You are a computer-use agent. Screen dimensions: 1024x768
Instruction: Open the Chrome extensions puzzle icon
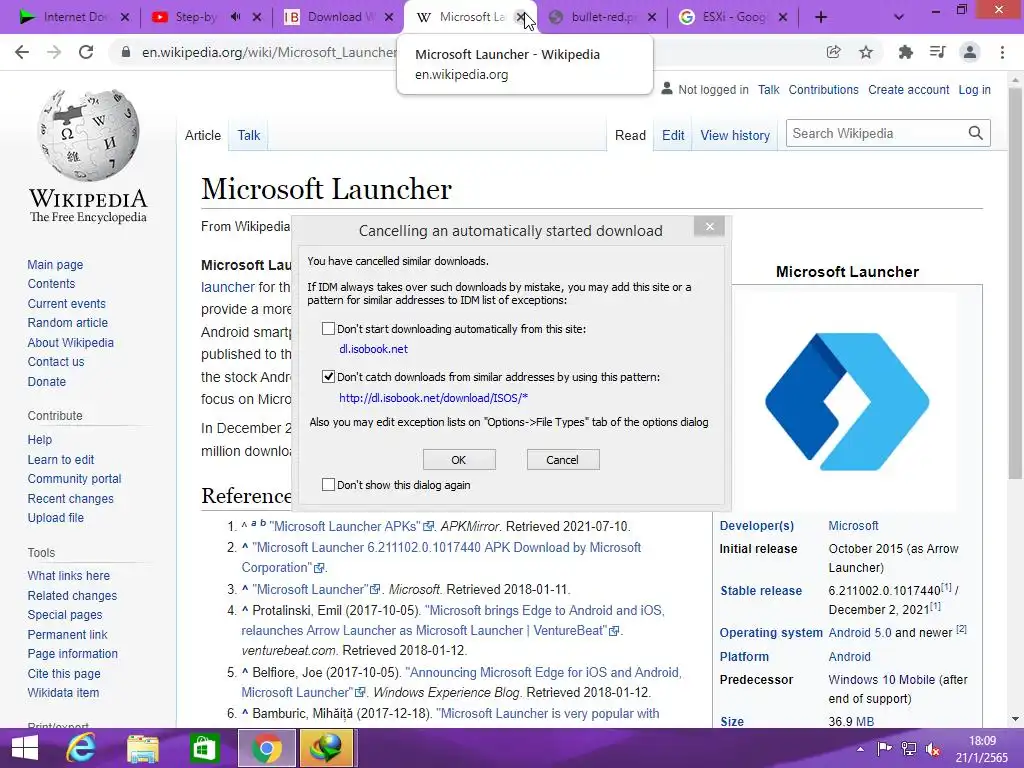pos(905,52)
